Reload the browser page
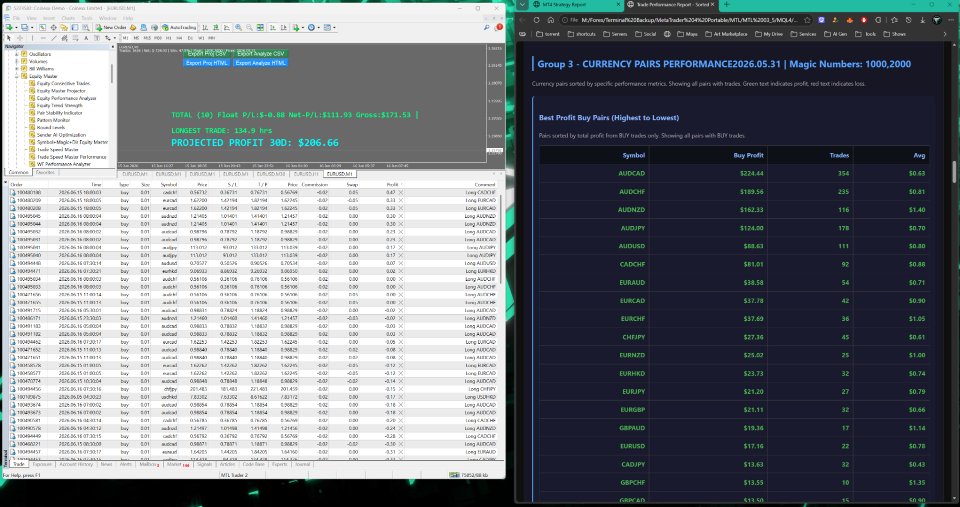Viewport: 960px width, 507px height. 536,20
